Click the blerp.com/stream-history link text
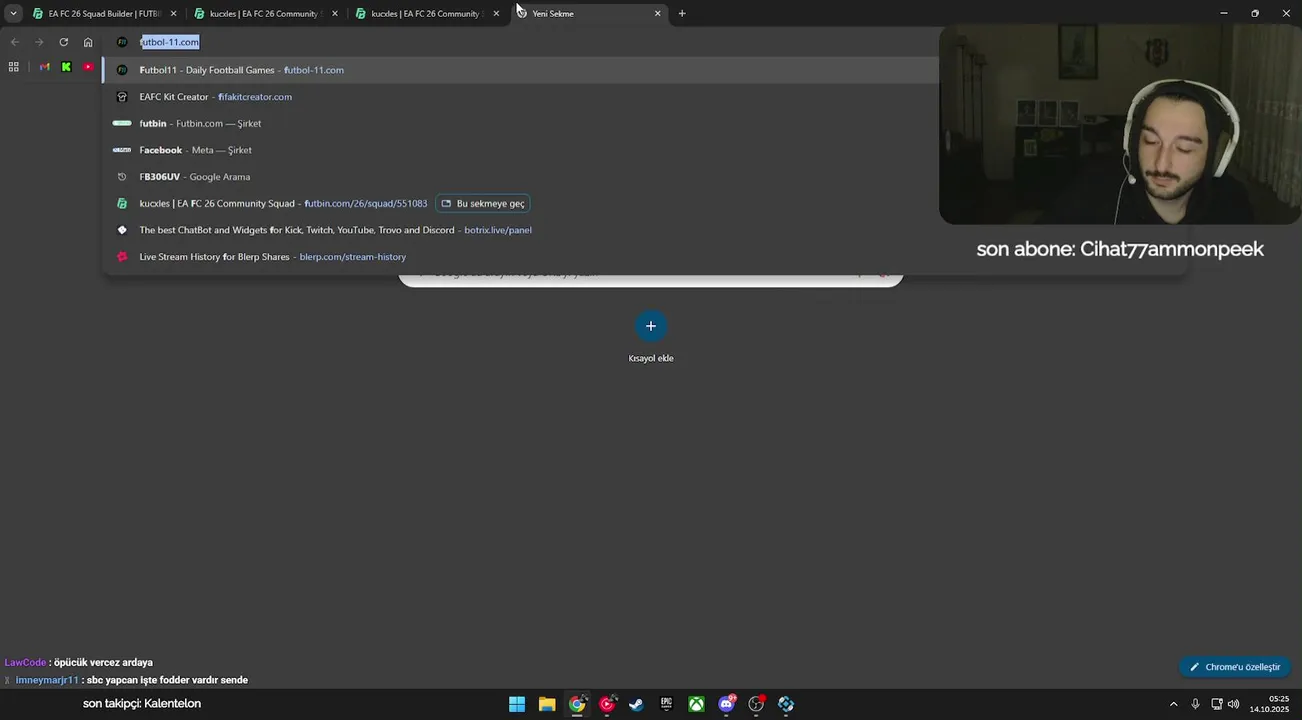The image size is (1302, 720). point(353,257)
